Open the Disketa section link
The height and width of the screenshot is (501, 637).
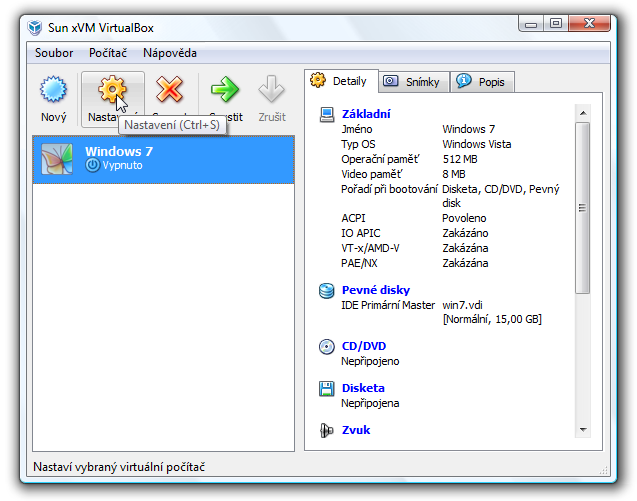(363, 388)
